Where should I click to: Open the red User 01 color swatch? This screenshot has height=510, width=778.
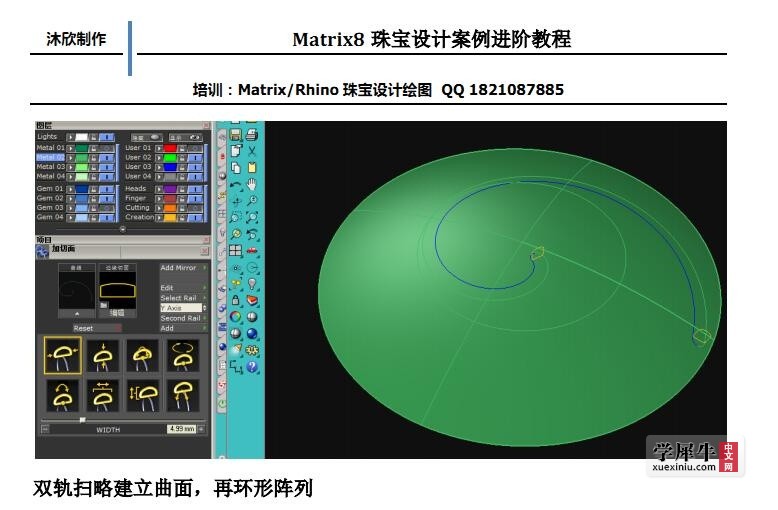coord(170,148)
